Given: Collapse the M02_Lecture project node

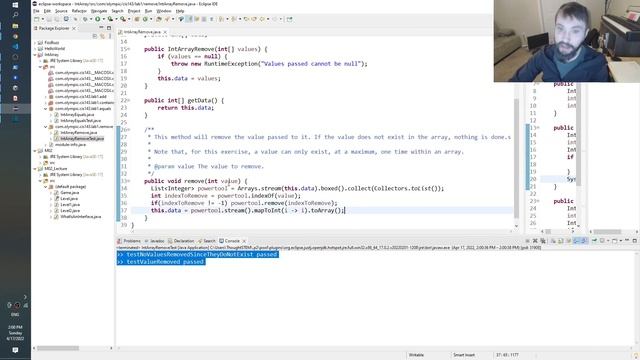Looking at the screenshot, I should point(35,169).
